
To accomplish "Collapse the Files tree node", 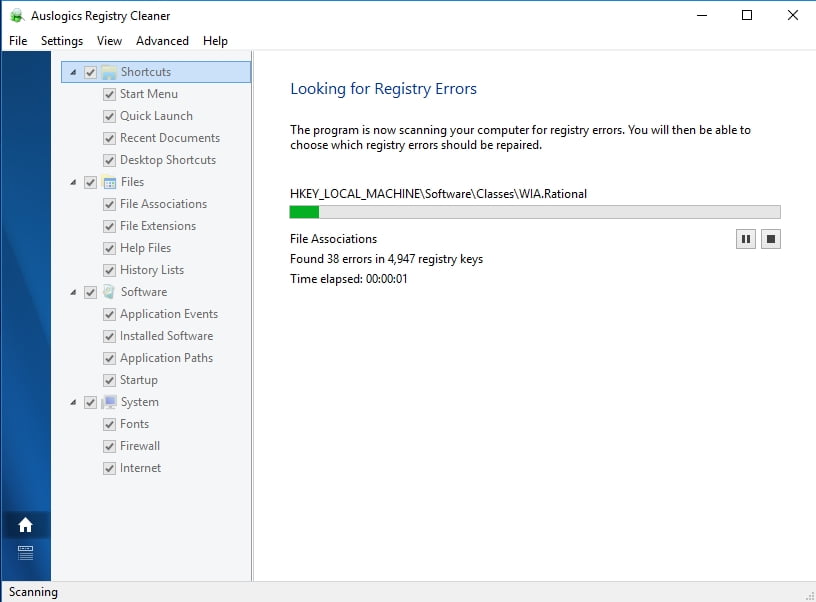I will [x=73, y=182].
